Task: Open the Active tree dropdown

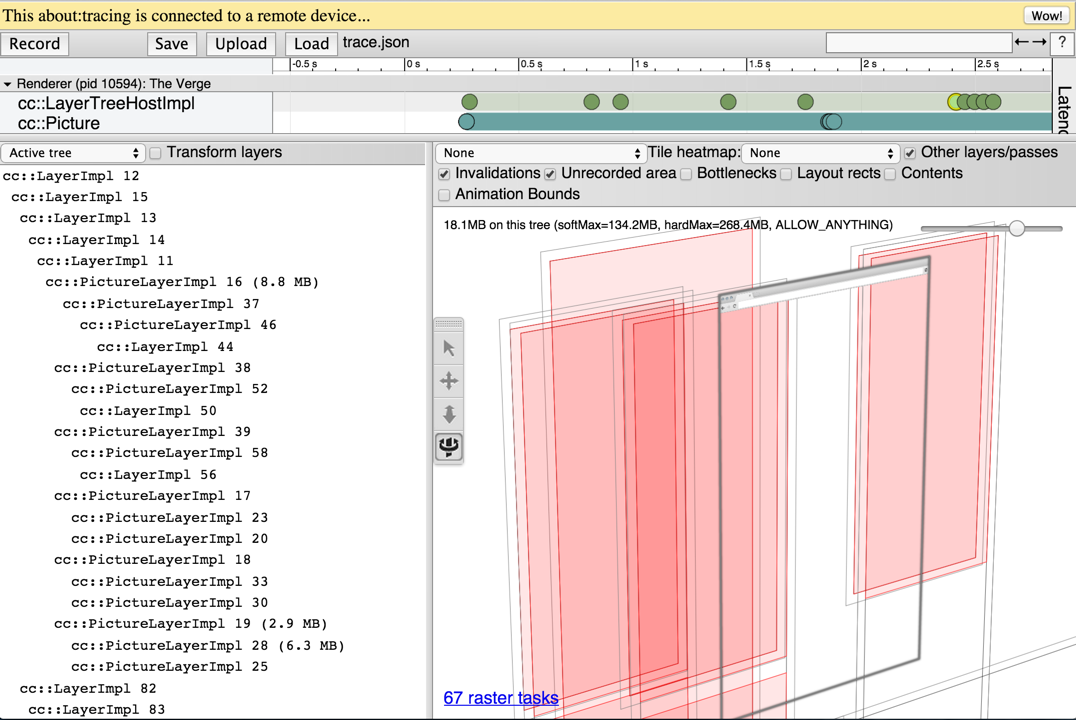Action: click(x=73, y=153)
